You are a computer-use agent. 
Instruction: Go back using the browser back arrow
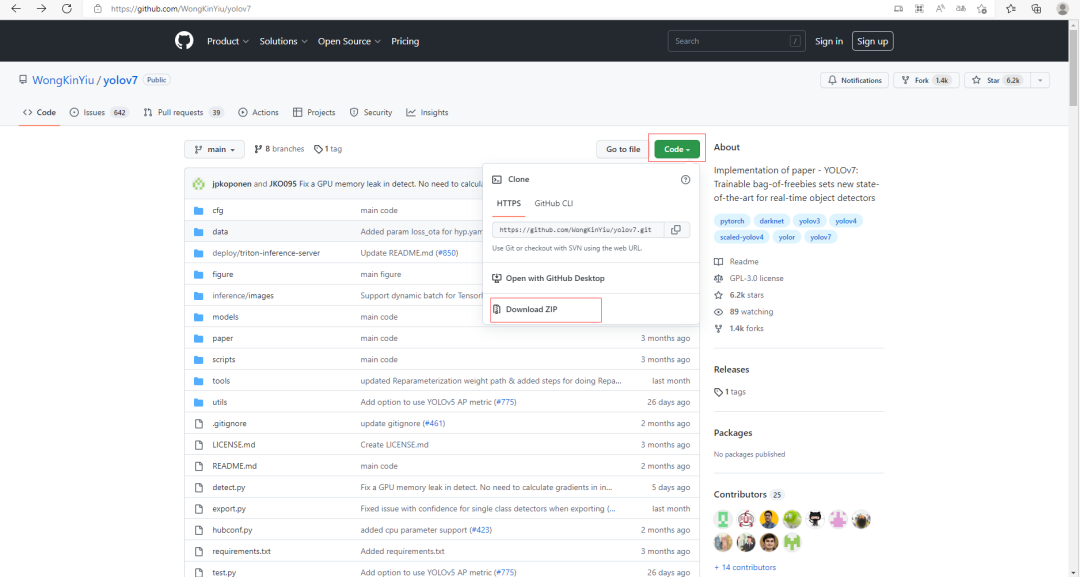16,9
